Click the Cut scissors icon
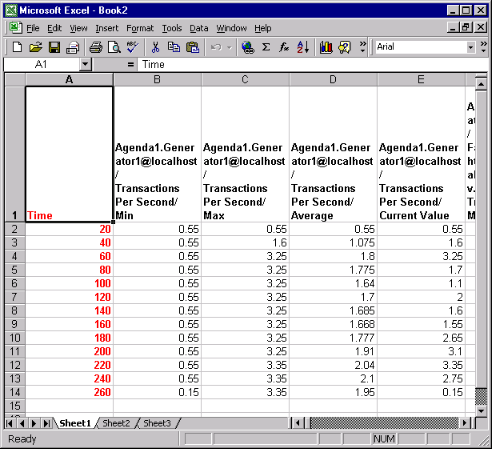 pos(155,47)
